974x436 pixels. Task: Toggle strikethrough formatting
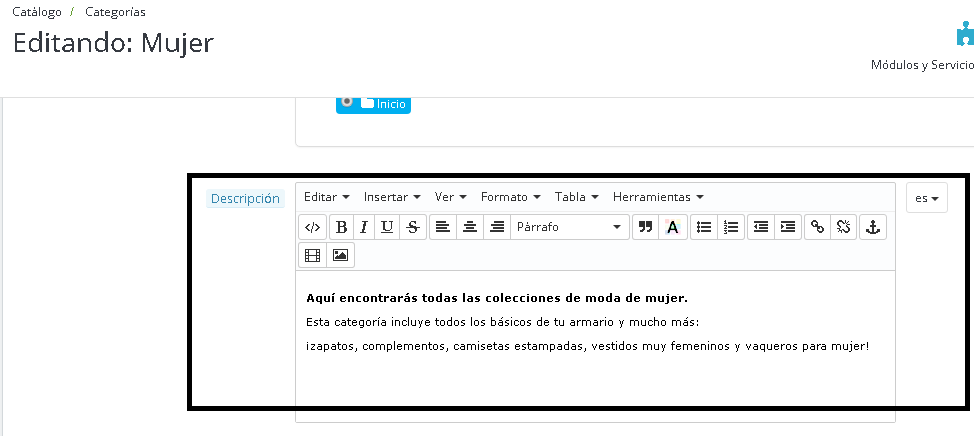pos(412,227)
